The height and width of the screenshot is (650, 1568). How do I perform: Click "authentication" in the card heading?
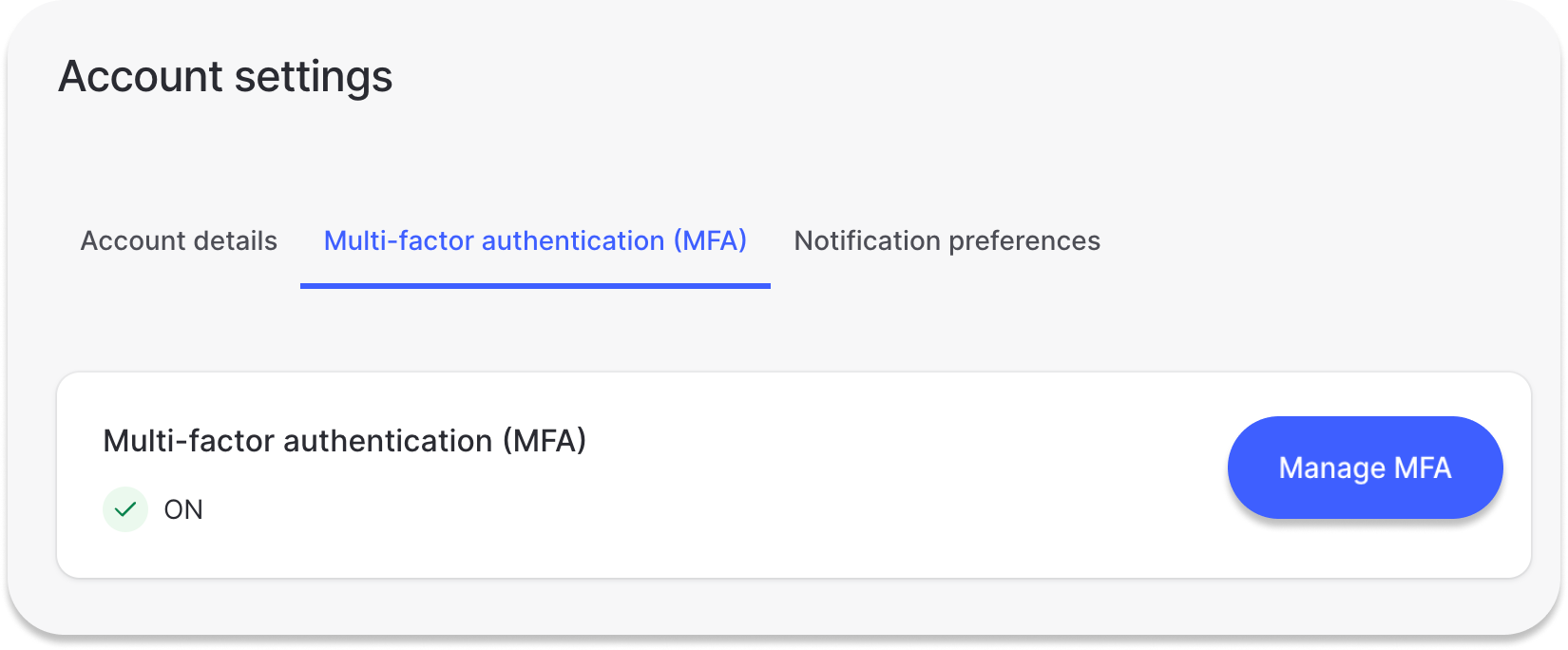[x=388, y=441]
